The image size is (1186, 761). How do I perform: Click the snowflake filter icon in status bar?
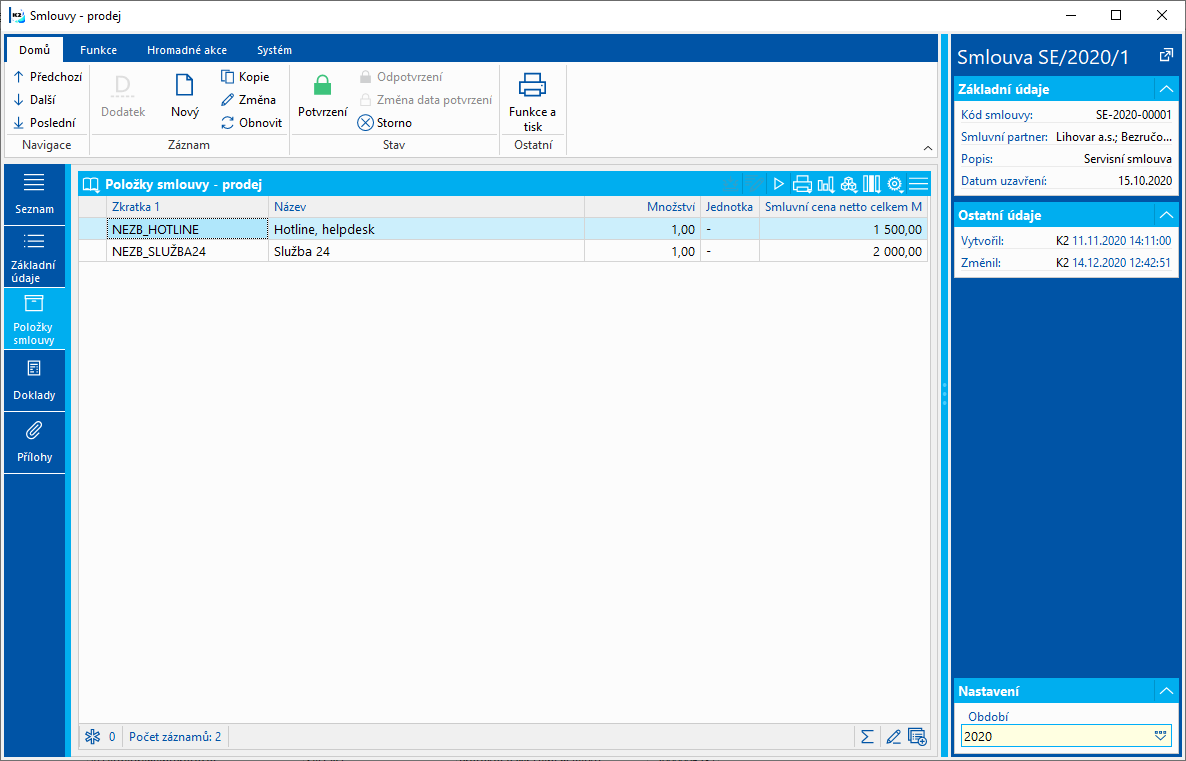pyautogui.click(x=92, y=736)
